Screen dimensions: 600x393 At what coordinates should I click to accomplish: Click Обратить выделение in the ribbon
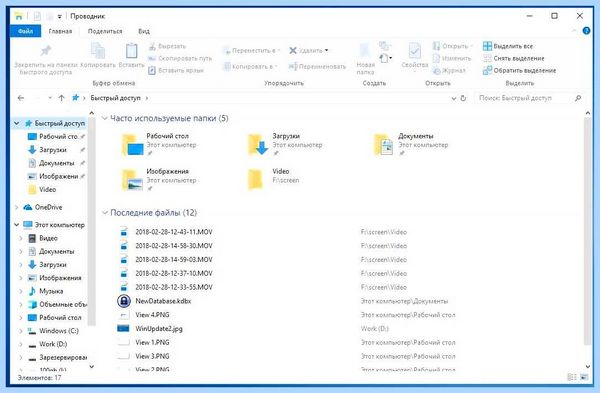(519, 70)
